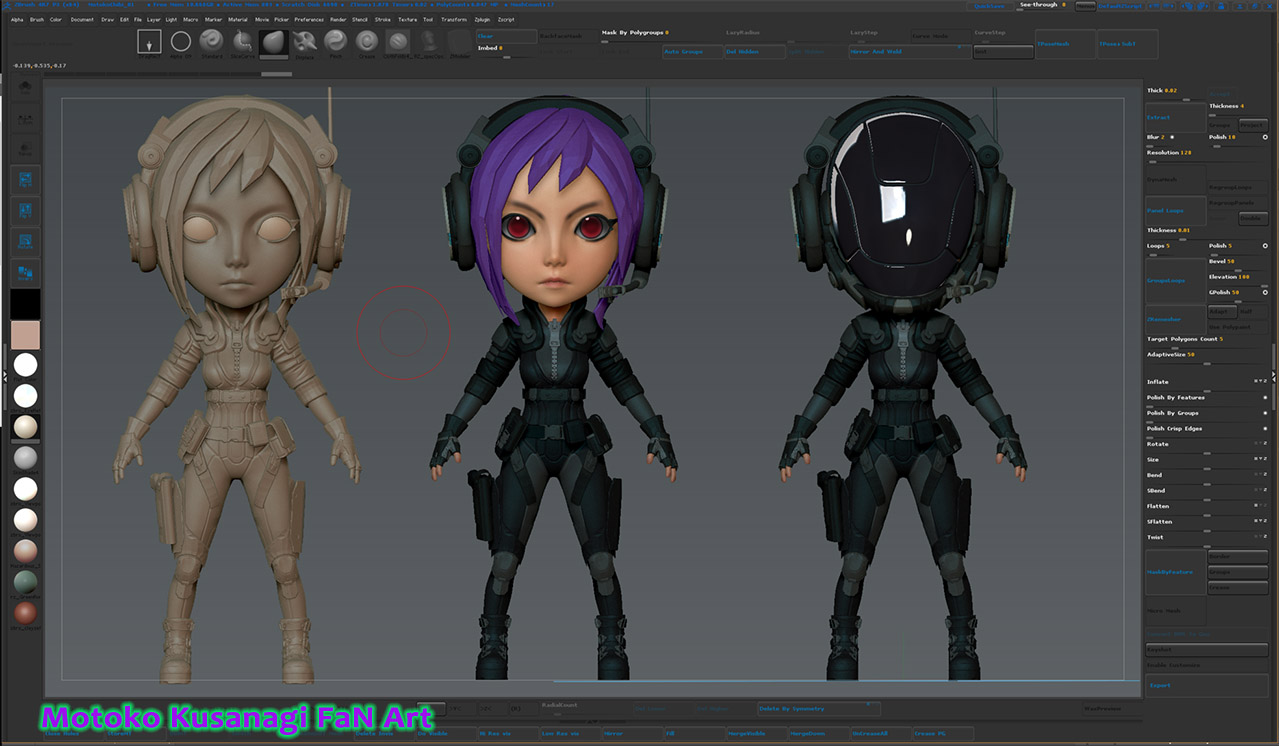1279x746 pixels.
Task: Toggle the Adapt option
Action: coord(1222,311)
